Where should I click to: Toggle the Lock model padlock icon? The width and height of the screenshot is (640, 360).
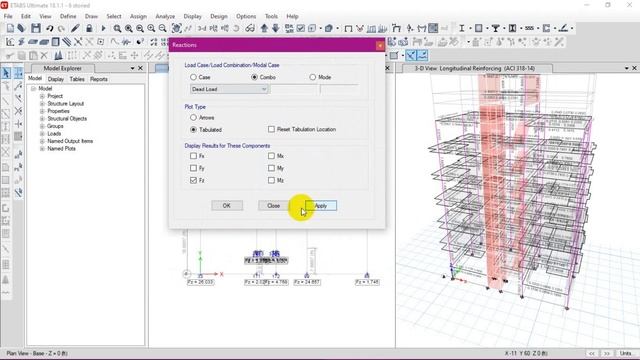(89, 28)
